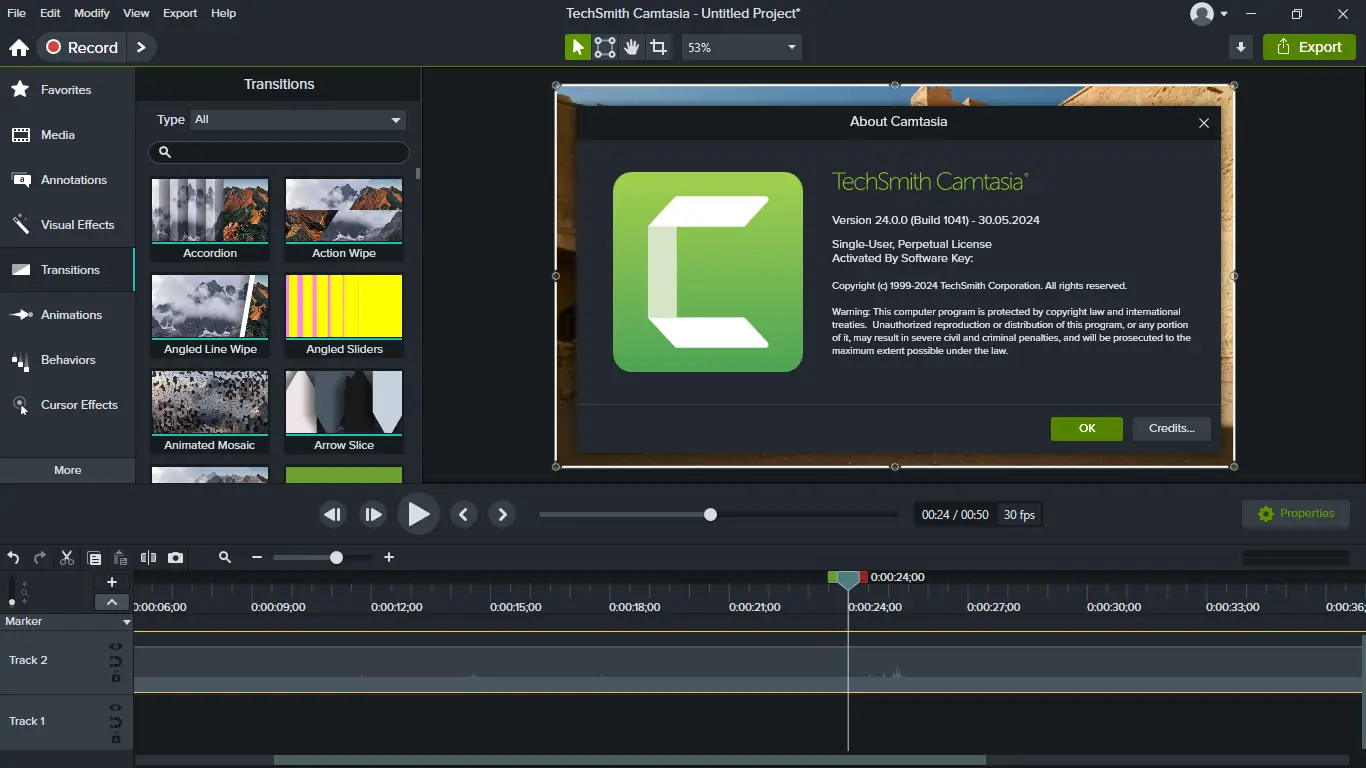
Task: Zoom out the timeline with minus
Action: point(257,558)
